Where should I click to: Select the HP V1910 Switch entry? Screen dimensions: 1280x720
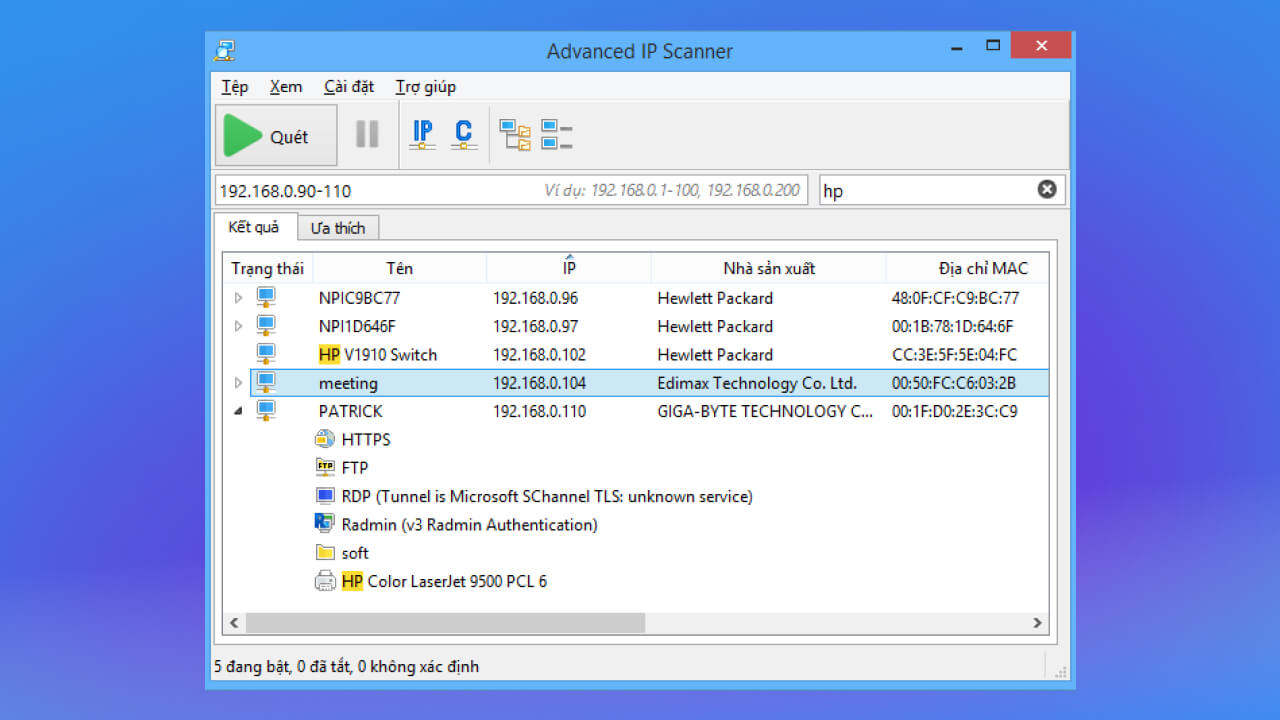pyautogui.click(x=378, y=355)
